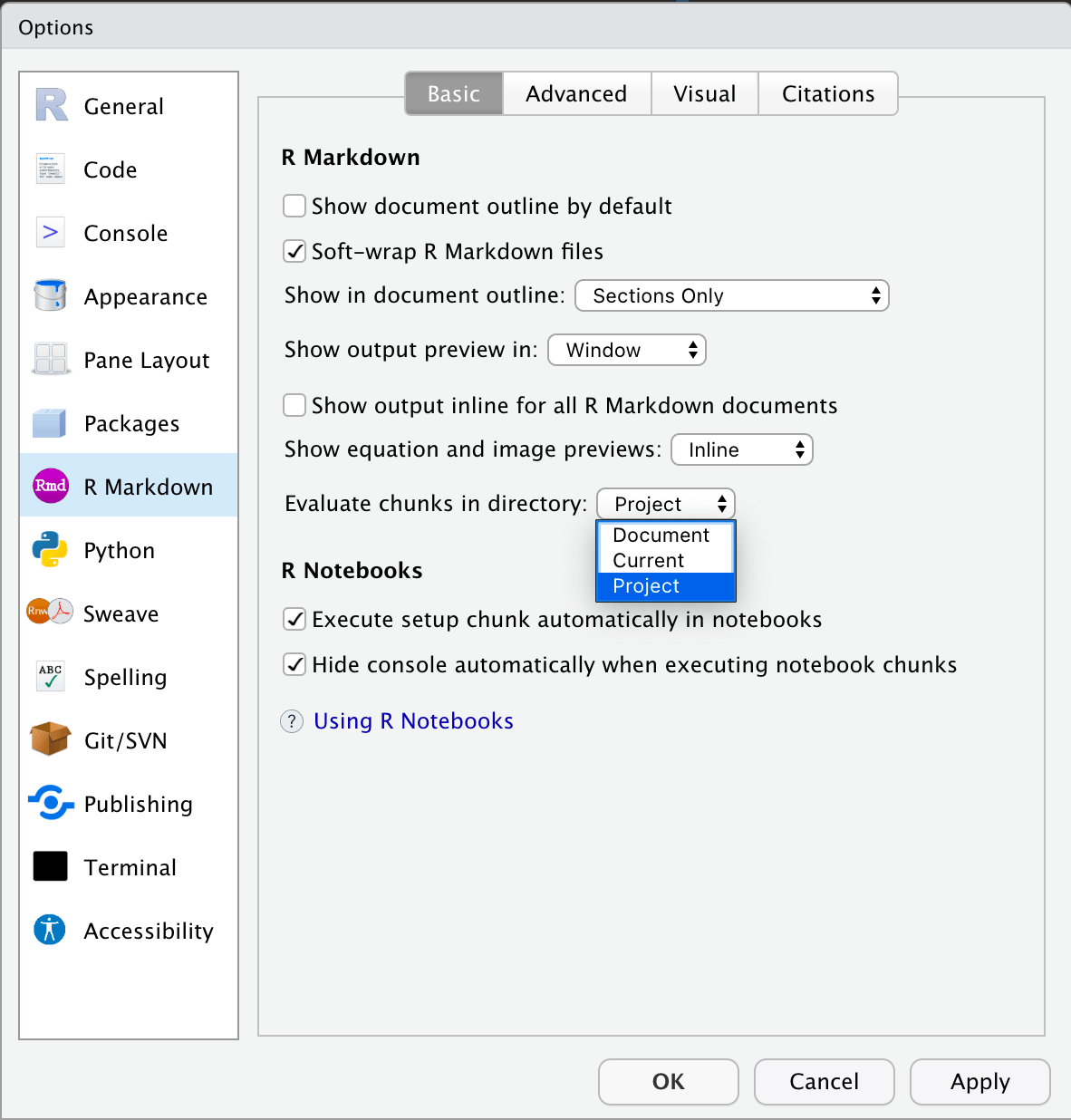Viewport: 1071px width, 1120px height.
Task: Select the Terminal label in sidebar
Action: (x=130, y=868)
